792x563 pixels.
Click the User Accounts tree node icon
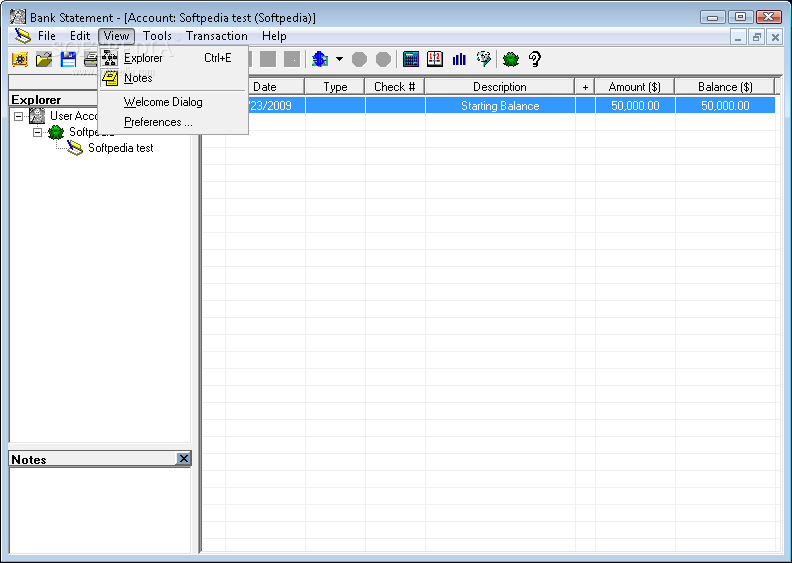point(37,116)
